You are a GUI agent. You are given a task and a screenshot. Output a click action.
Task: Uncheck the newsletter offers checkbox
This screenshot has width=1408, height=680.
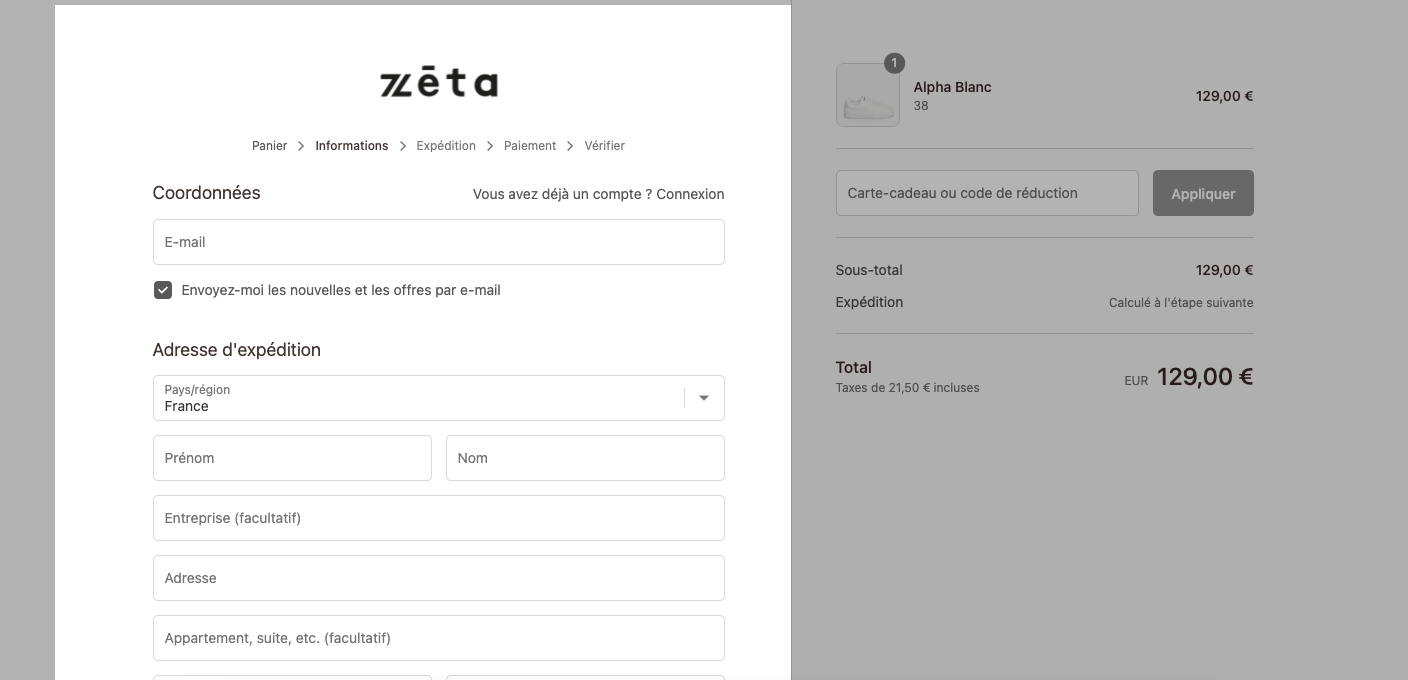[x=163, y=290]
